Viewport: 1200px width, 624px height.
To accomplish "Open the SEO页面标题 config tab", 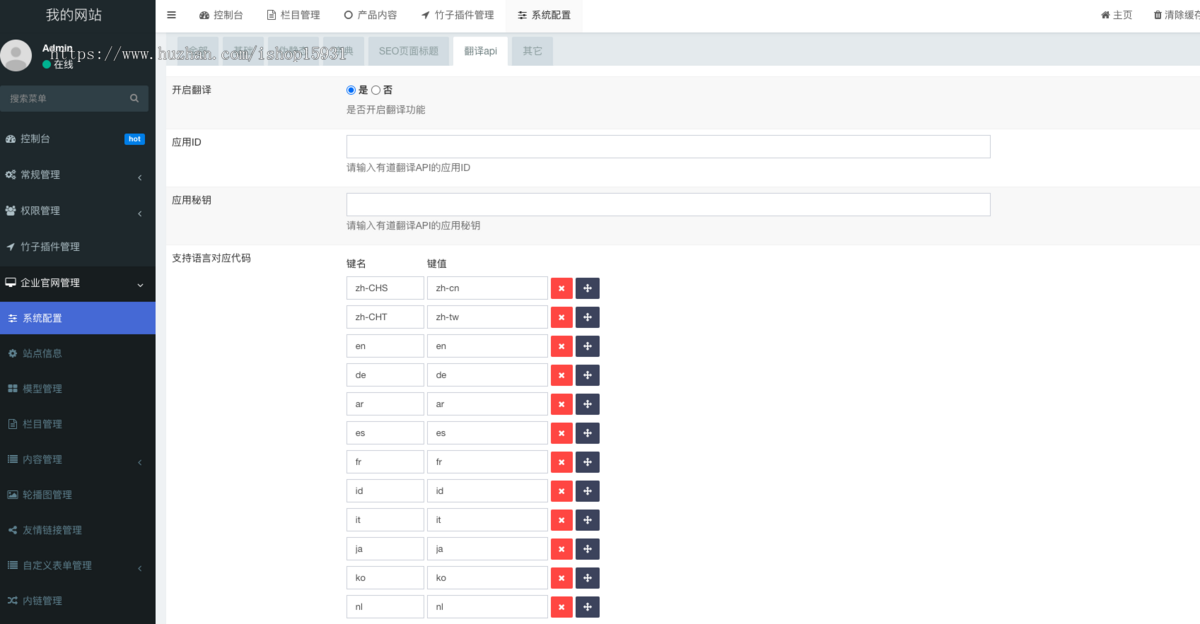I will click(x=408, y=51).
